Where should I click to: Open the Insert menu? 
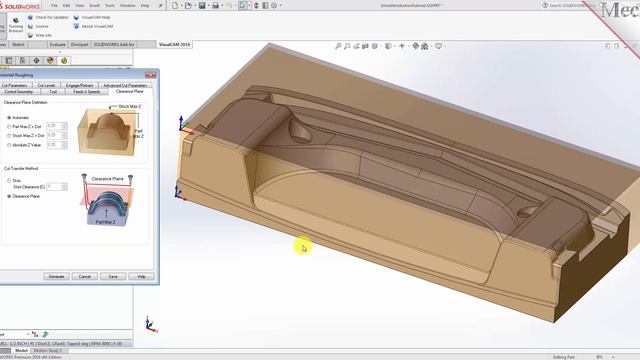(94, 6)
